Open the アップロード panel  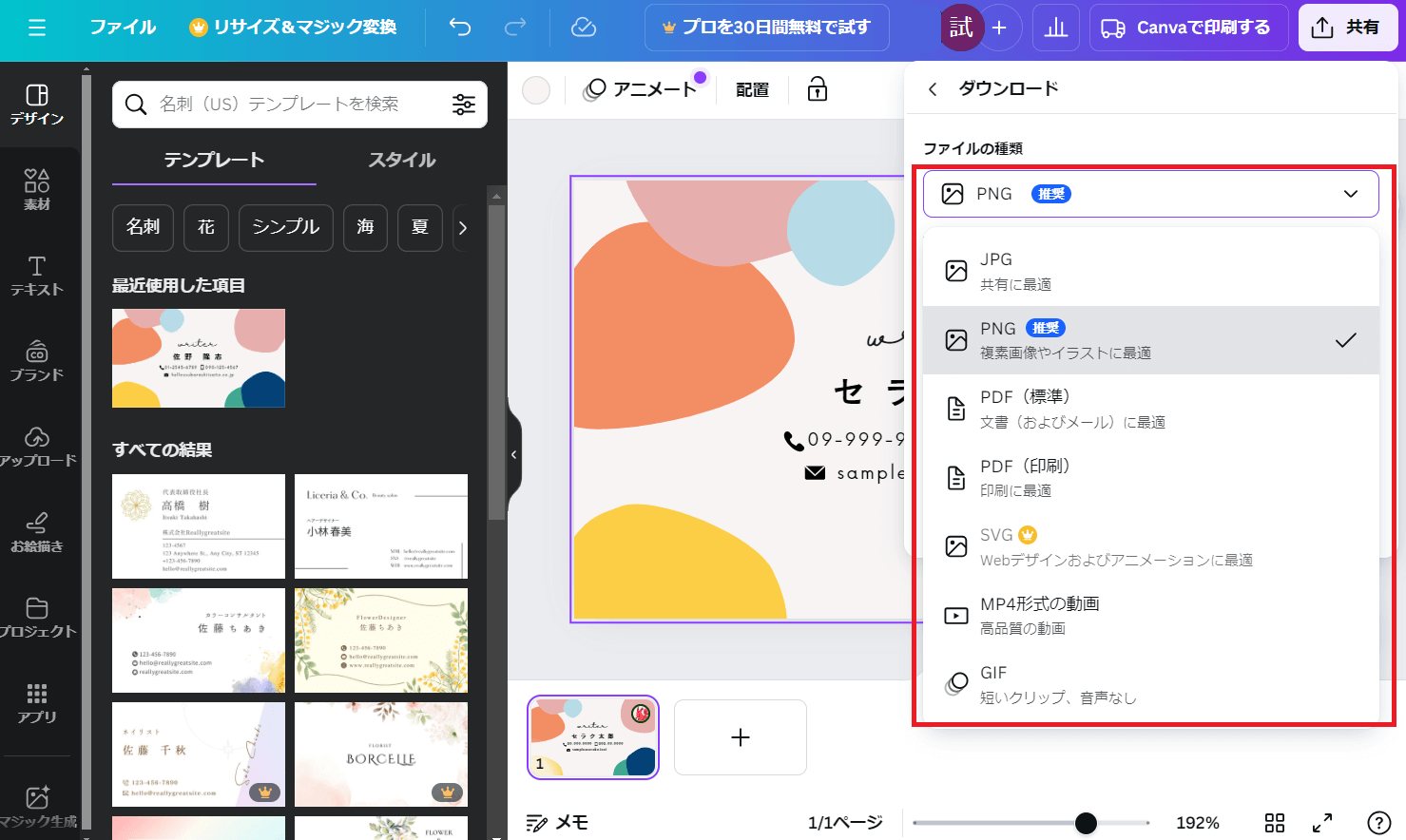[x=37, y=447]
